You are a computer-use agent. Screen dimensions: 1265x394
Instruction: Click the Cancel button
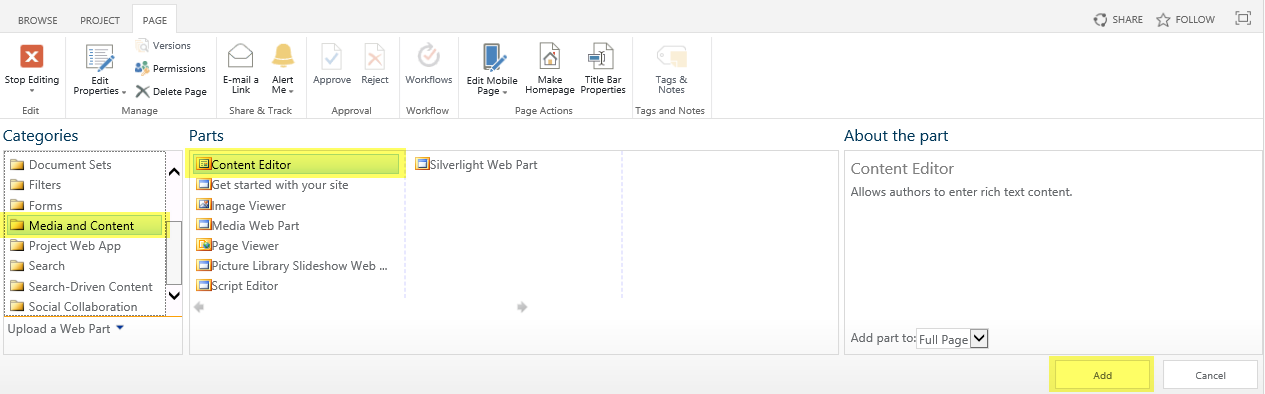point(1210,375)
